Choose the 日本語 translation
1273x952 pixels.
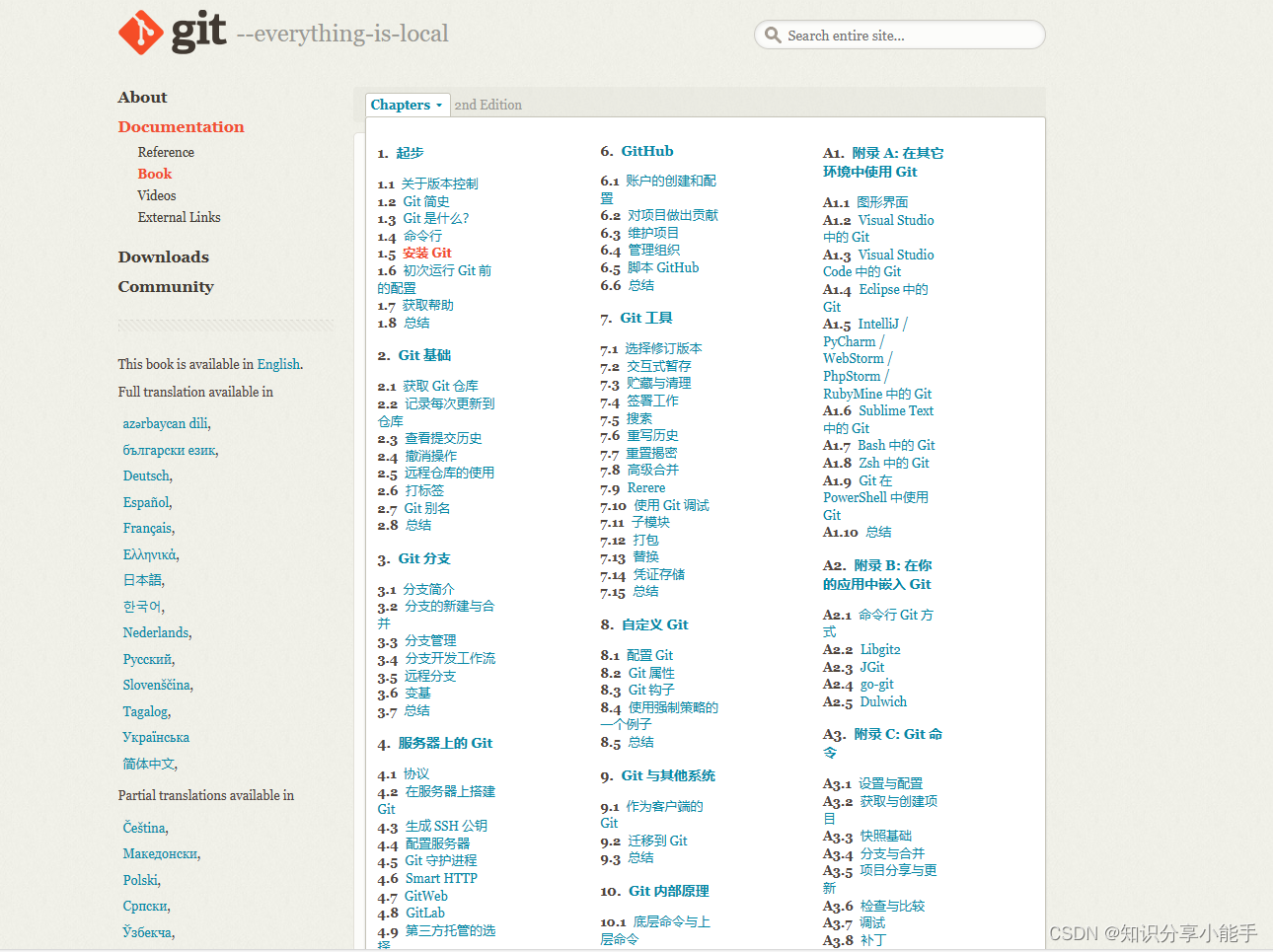[142, 580]
